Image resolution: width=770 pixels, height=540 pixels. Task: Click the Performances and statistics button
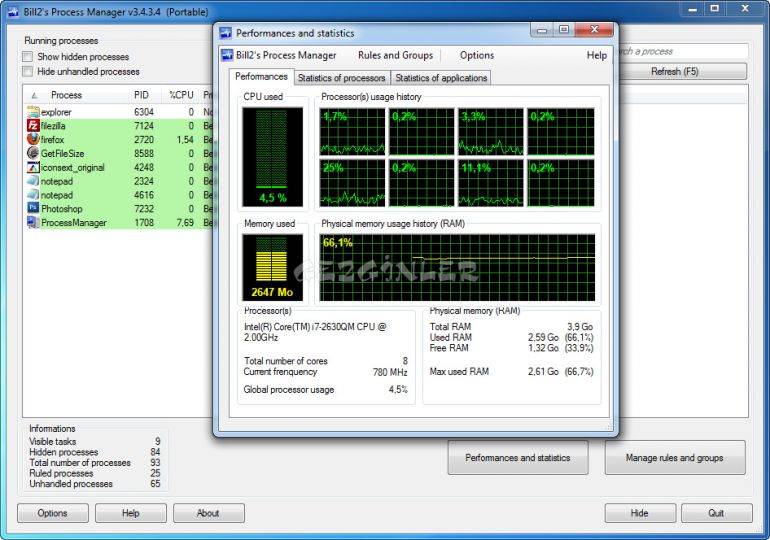518,458
